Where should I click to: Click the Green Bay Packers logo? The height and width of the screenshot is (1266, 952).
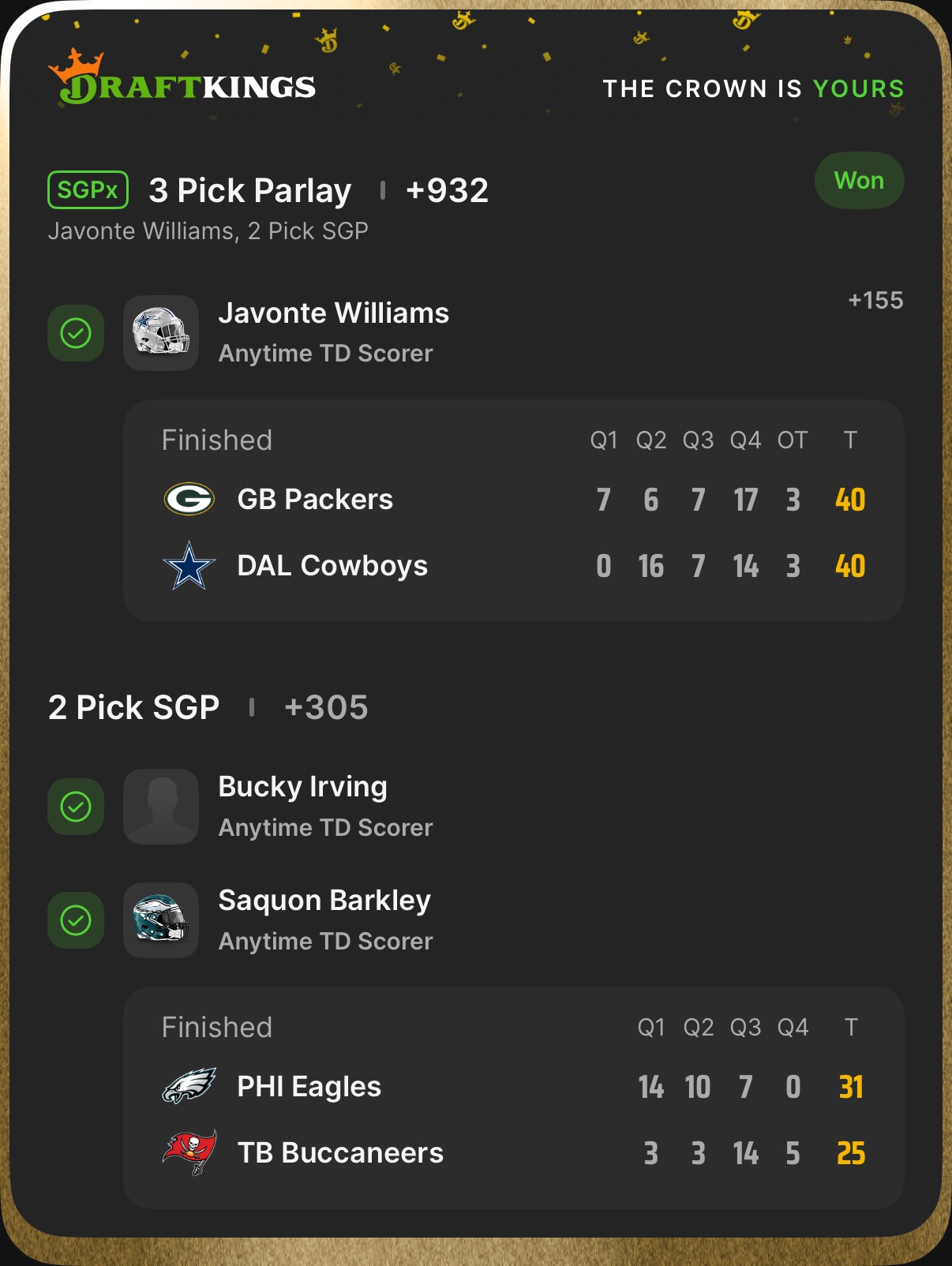pyautogui.click(x=189, y=499)
